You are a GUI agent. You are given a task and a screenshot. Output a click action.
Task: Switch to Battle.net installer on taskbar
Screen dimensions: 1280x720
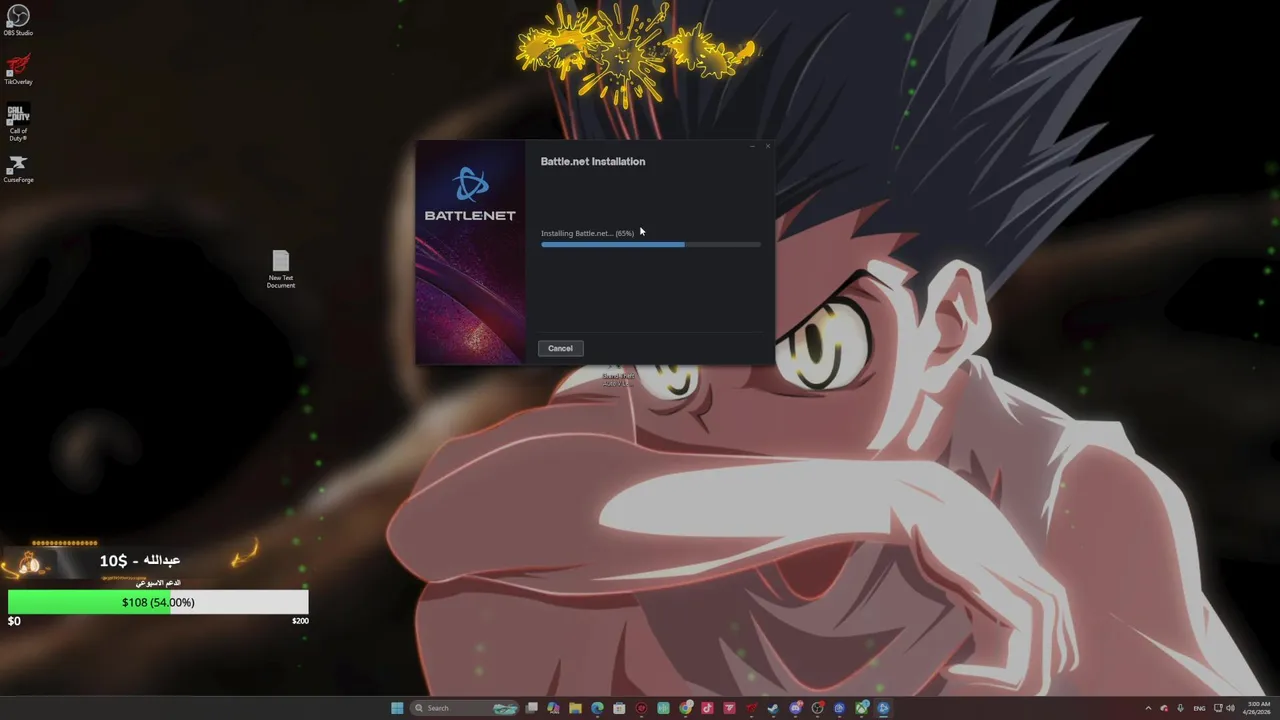tap(883, 708)
